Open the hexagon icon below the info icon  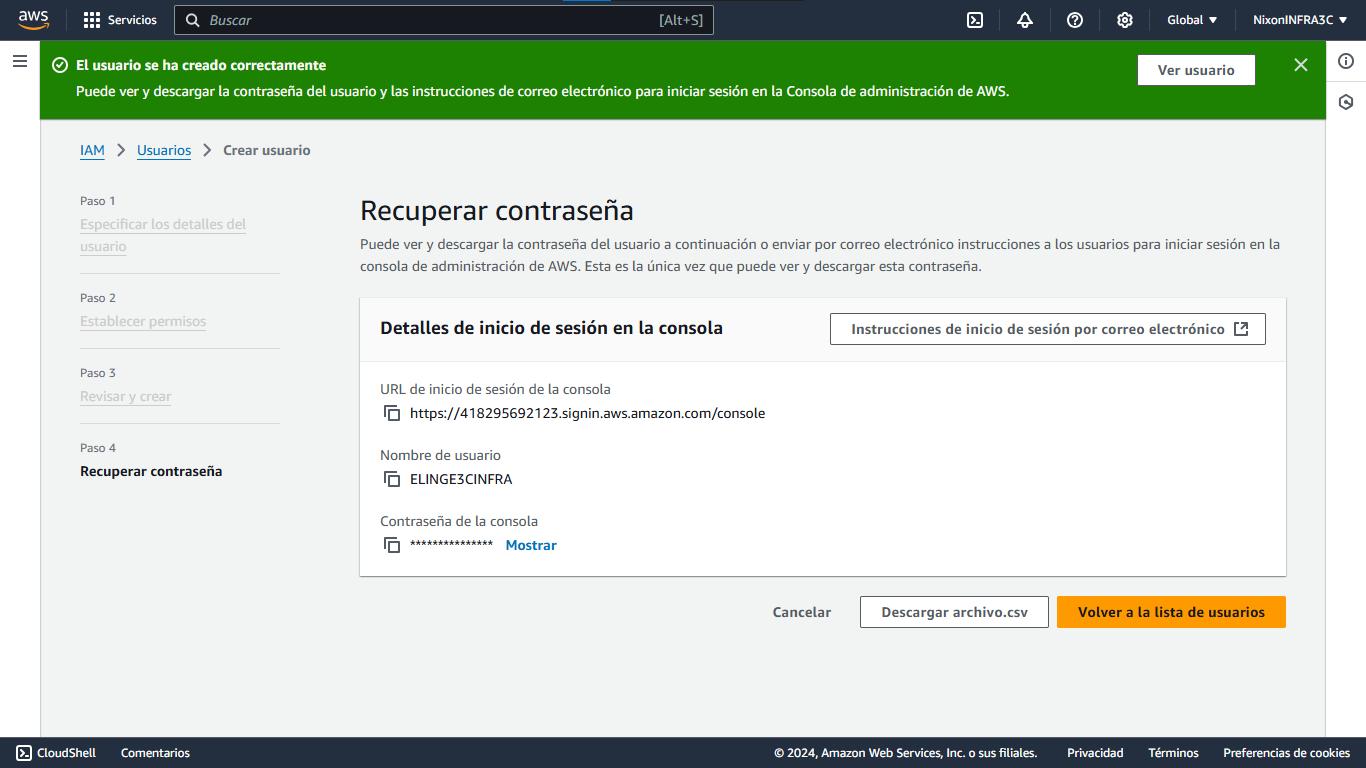(x=1346, y=102)
